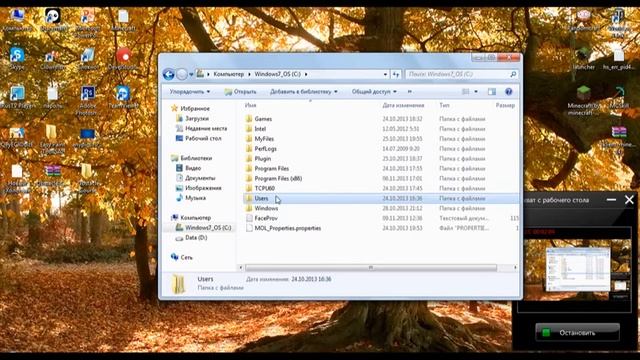The height and width of the screenshot is (360, 640).
Task: Click the Остановить recording button
Action: (x=577, y=333)
